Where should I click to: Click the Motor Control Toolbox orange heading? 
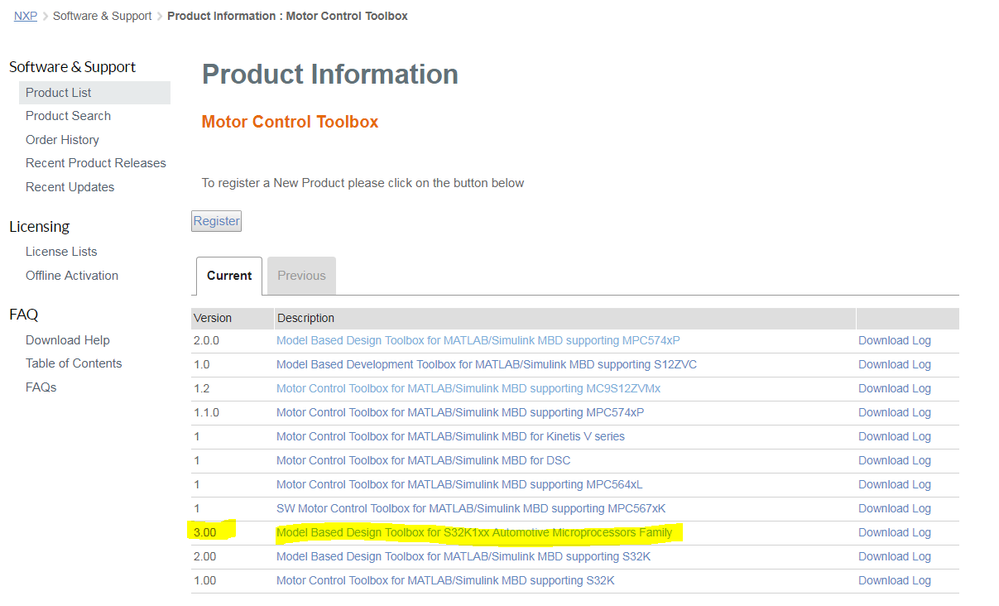point(290,122)
